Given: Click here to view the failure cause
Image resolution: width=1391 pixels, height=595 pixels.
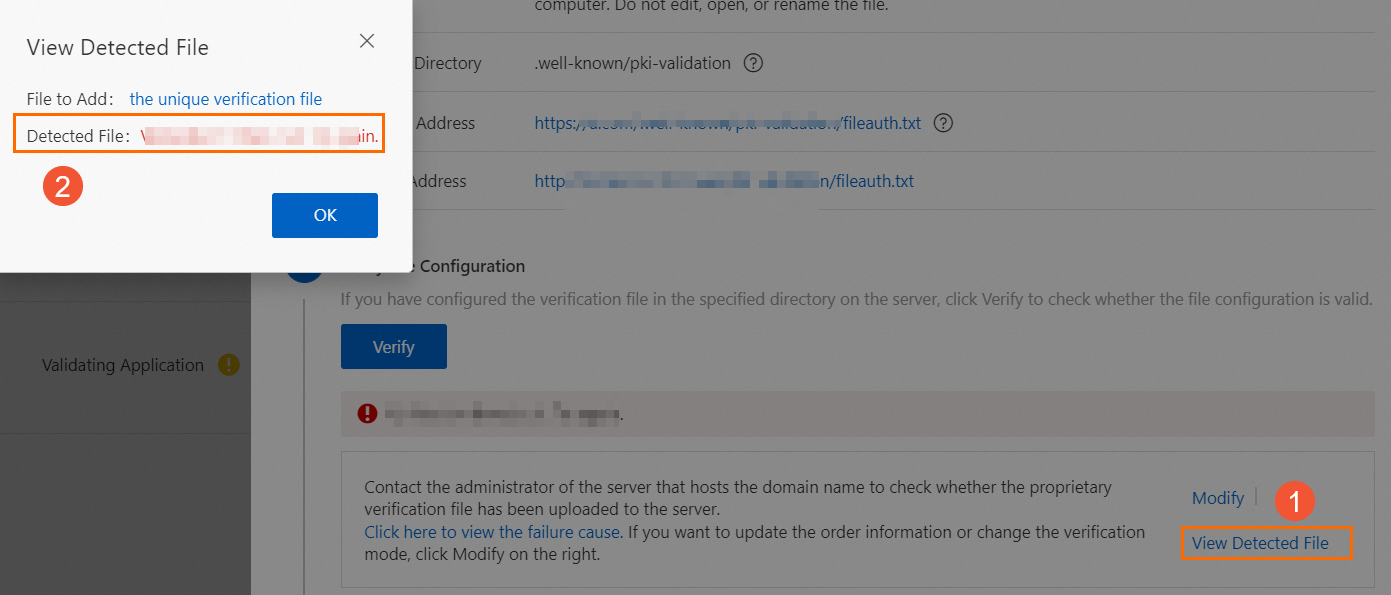Looking at the screenshot, I should point(492,532).
